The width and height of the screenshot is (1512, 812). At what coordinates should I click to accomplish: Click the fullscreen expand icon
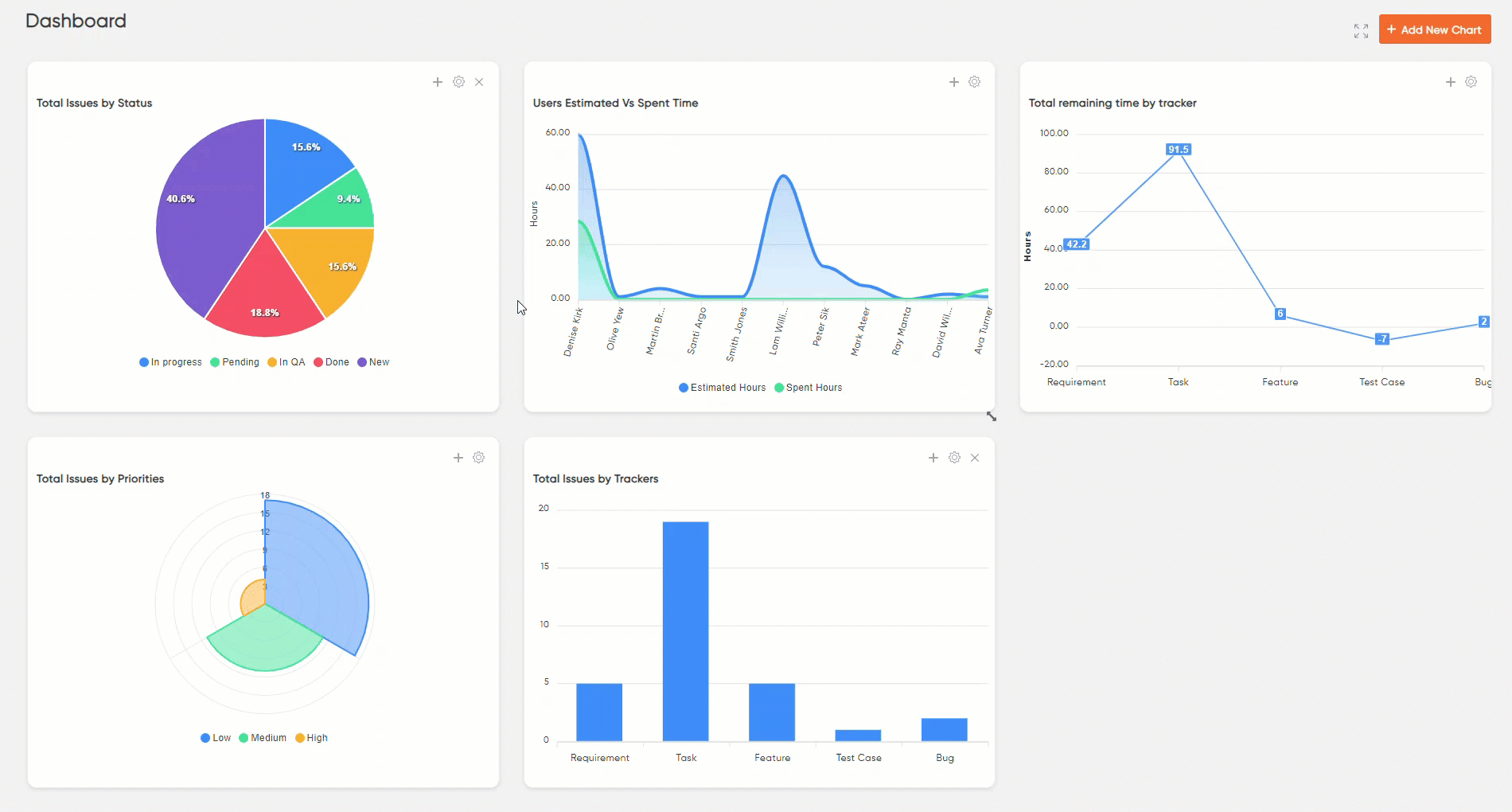pyautogui.click(x=1361, y=31)
